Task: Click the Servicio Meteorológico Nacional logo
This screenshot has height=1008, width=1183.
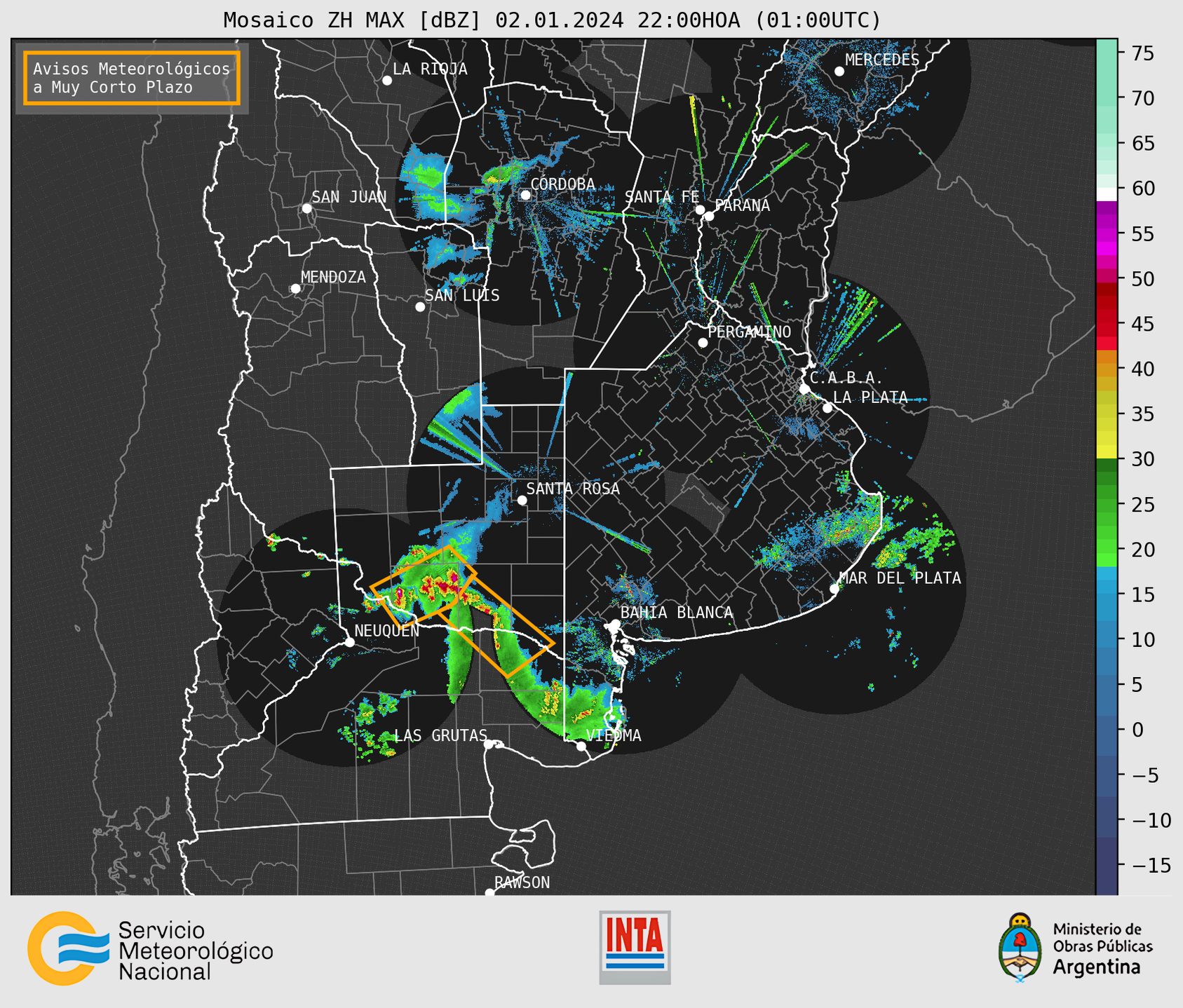Action: (x=150, y=949)
